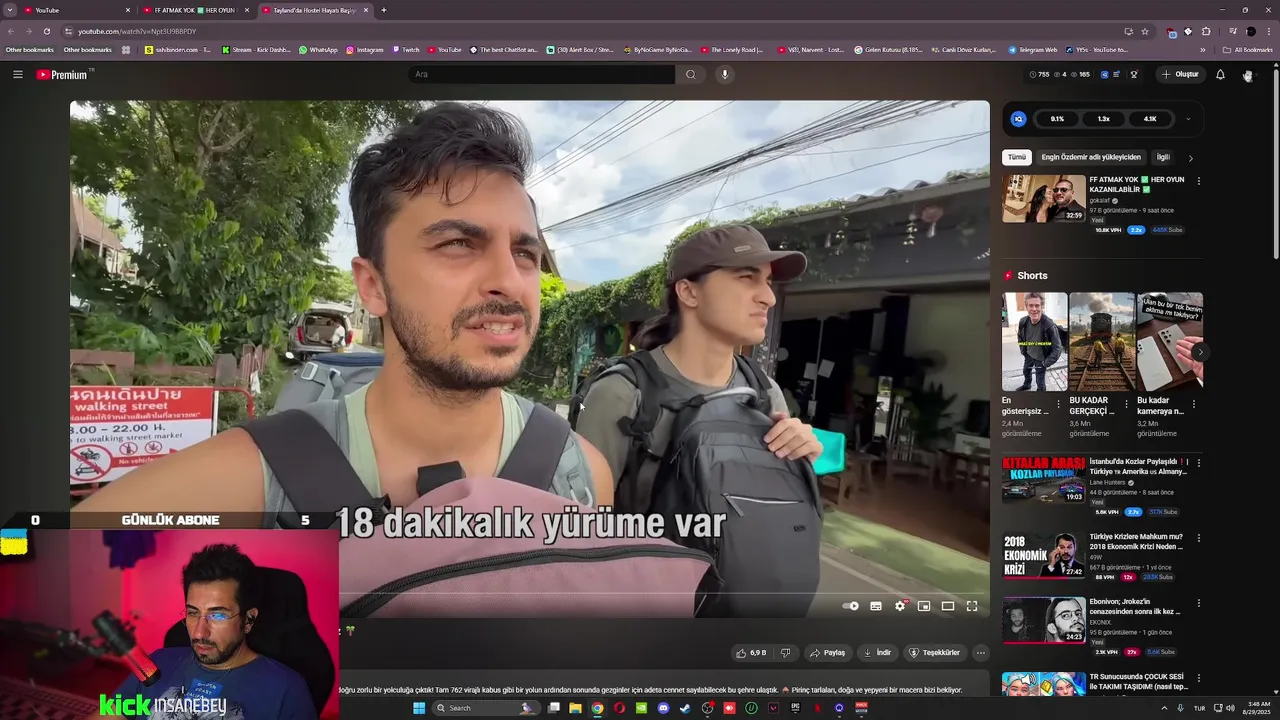Open Ebonivon Jrokez'in cenazesinden video
1280x720 pixels.
(1044, 620)
